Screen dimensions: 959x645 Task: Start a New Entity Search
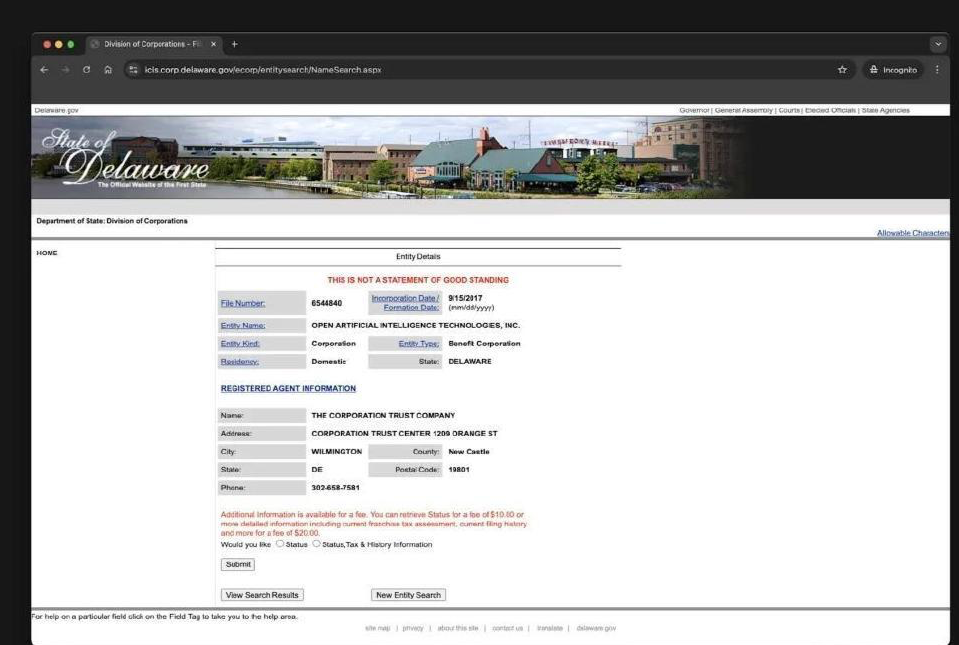(x=408, y=595)
